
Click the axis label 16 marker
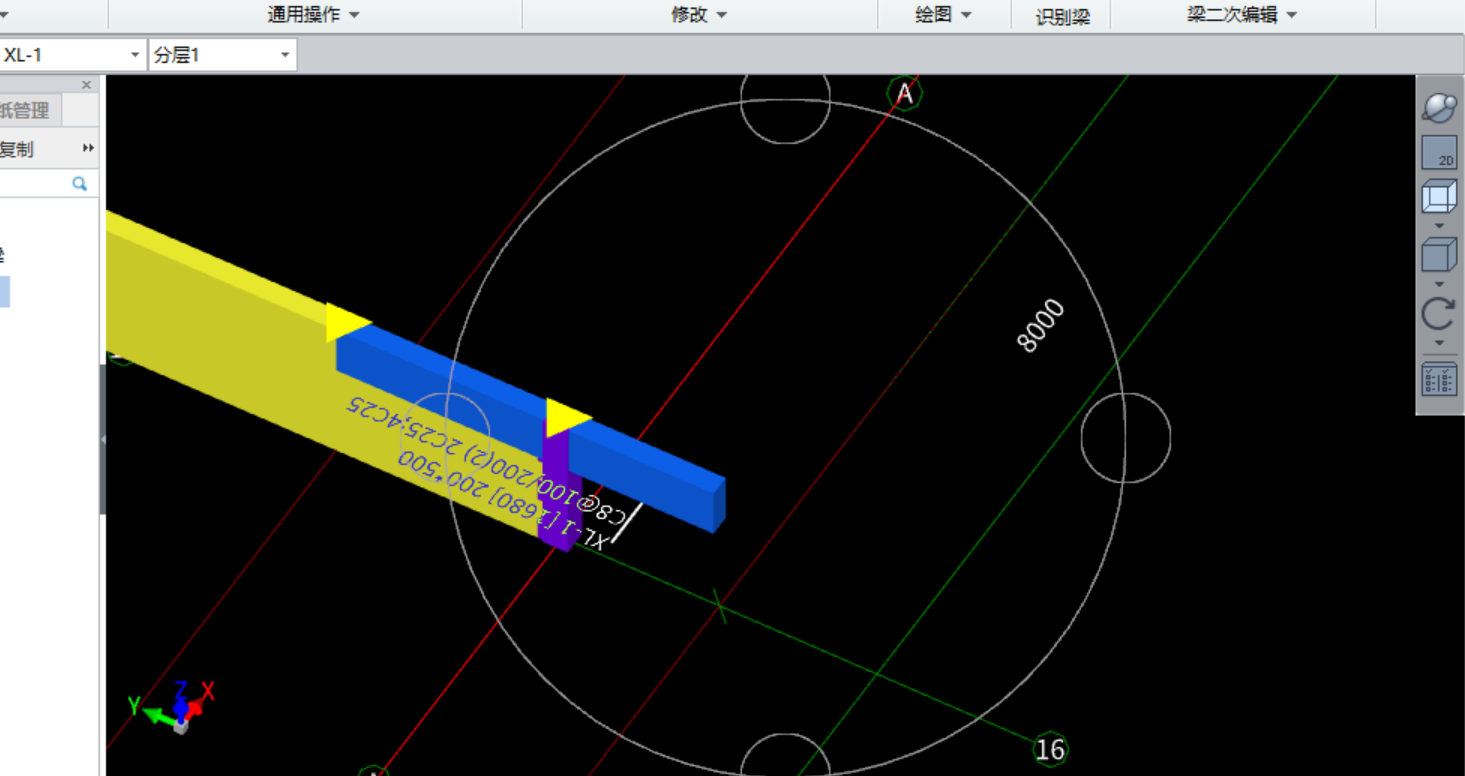1050,749
